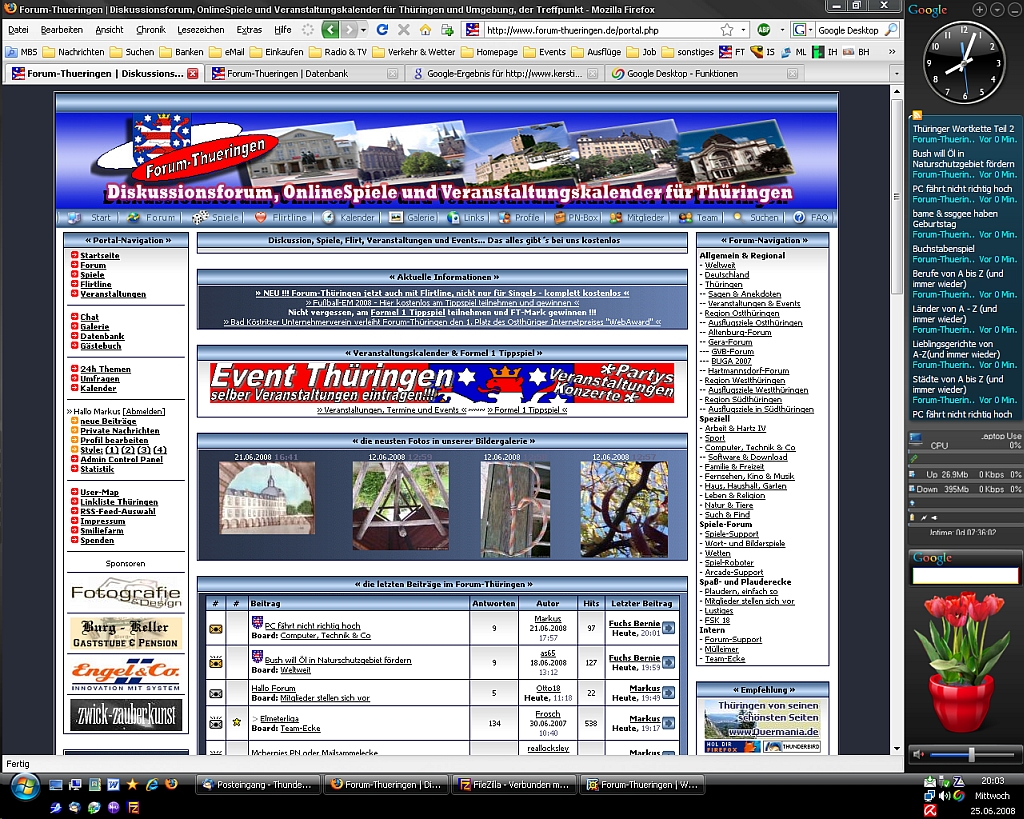This screenshot has width=1024, height=819.
Task: Click the Google Desktop search field in the sidebar
Action: click(x=965, y=575)
